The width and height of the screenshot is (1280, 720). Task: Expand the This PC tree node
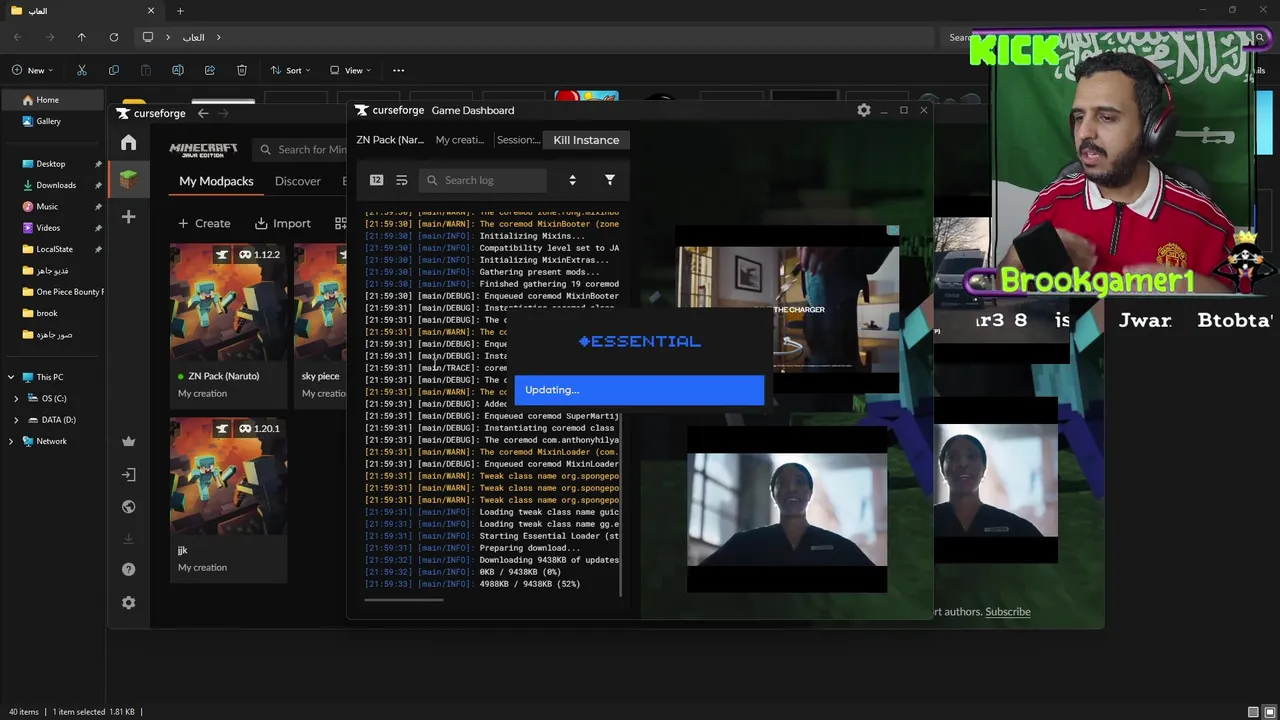tap(11, 377)
